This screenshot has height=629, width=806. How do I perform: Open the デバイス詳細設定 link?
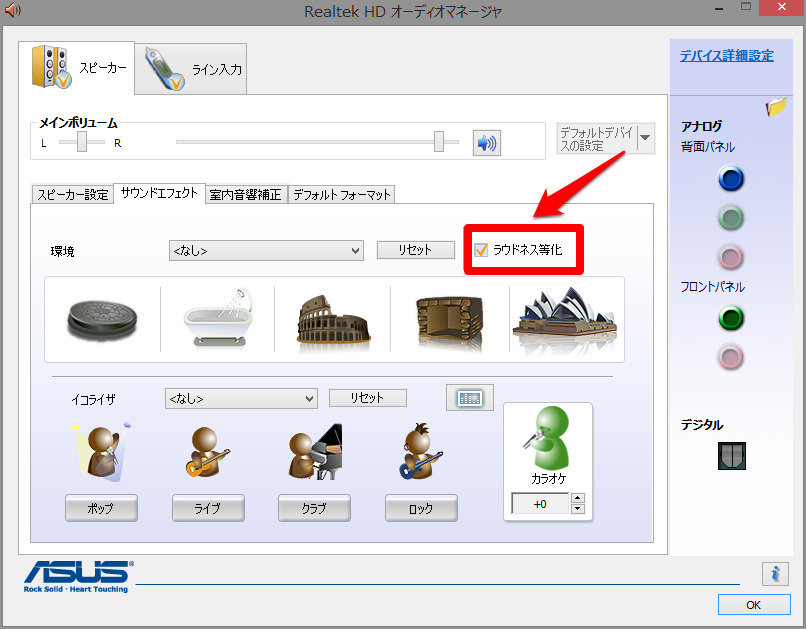pos(726,56)
